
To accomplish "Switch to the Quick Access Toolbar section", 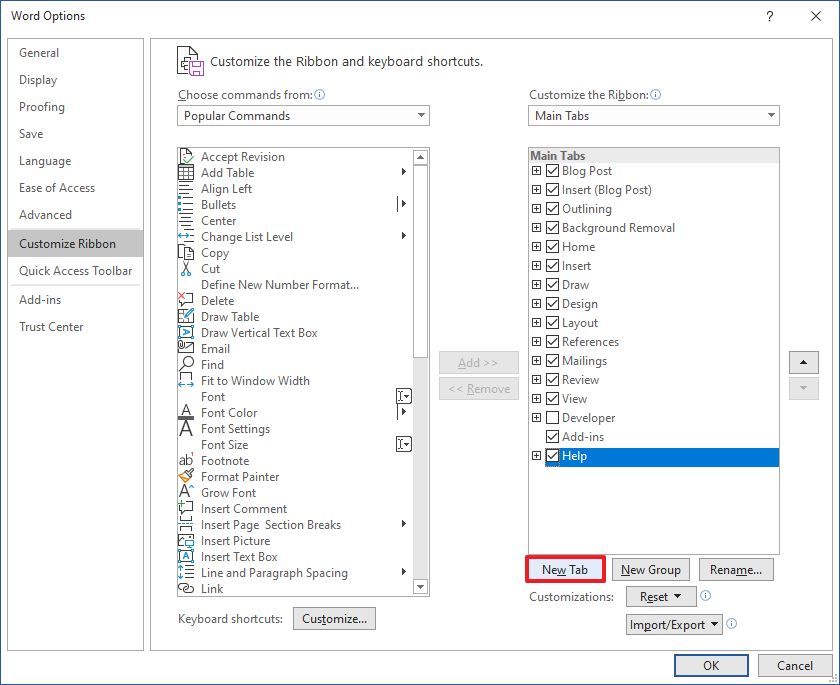I will (x=75, y=270).
